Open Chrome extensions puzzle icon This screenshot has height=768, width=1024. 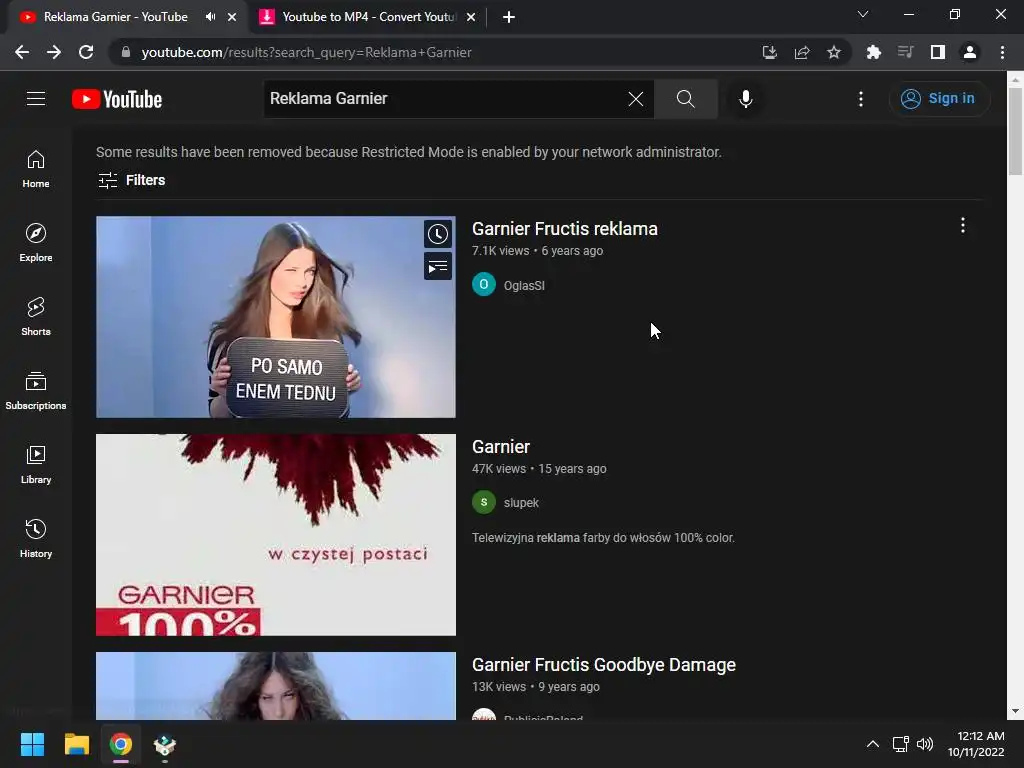[x=873, y=52]
